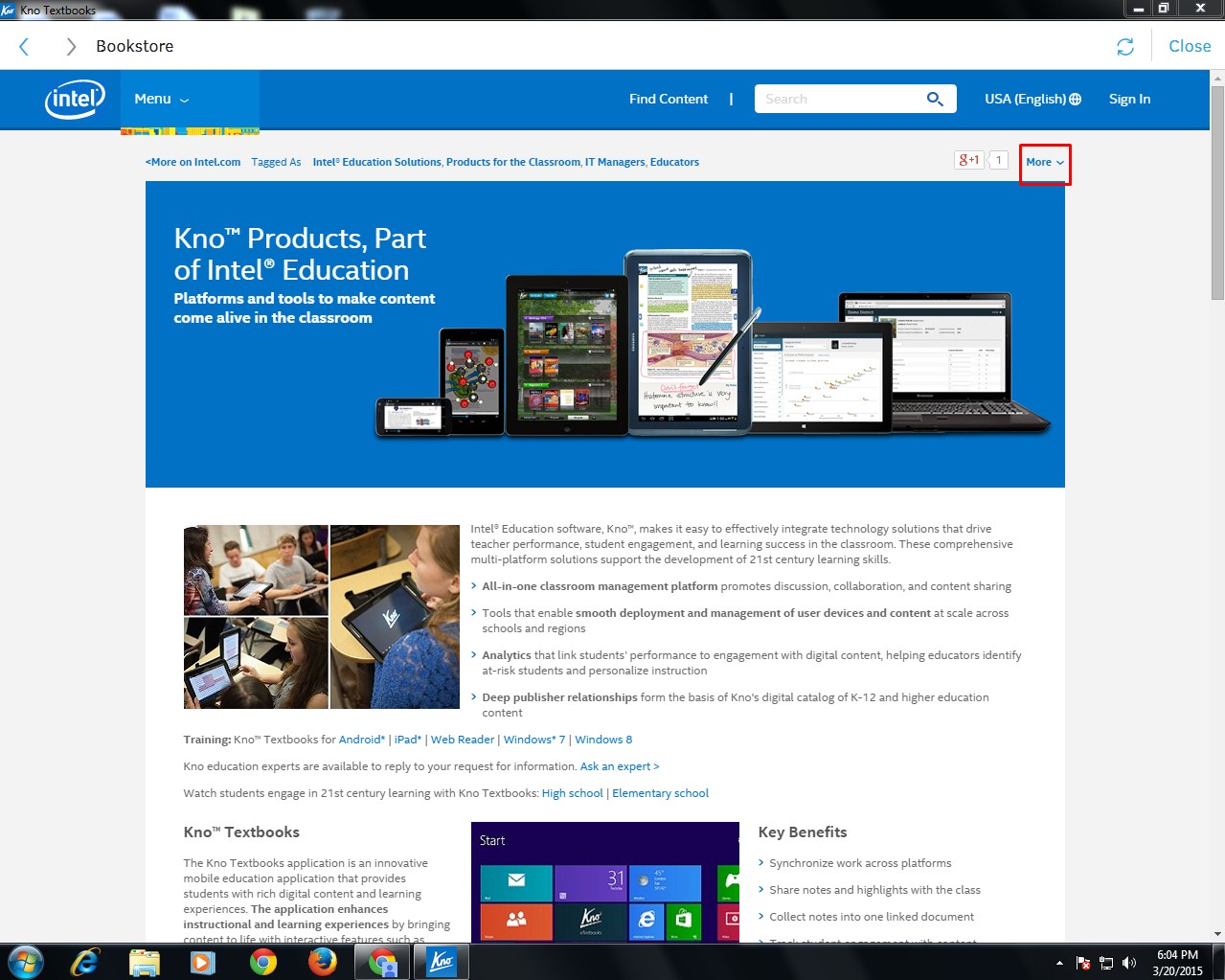This screenshot has width=1225, height=980.
Task: Open Windows Explorer folder in taskbar
Action: (x=145, y=962)
